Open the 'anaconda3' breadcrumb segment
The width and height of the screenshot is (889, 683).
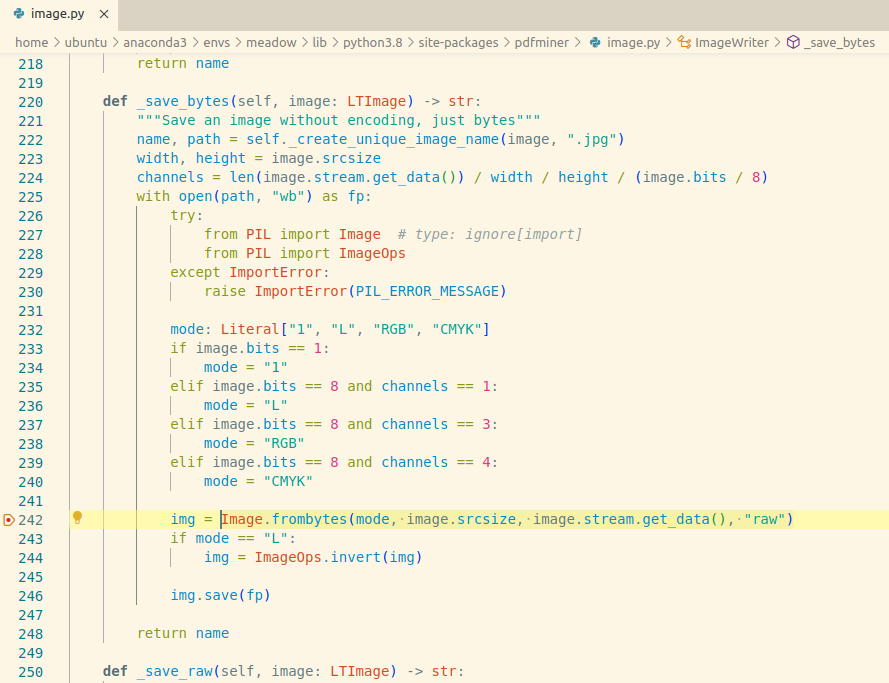[x=155, y=43]
